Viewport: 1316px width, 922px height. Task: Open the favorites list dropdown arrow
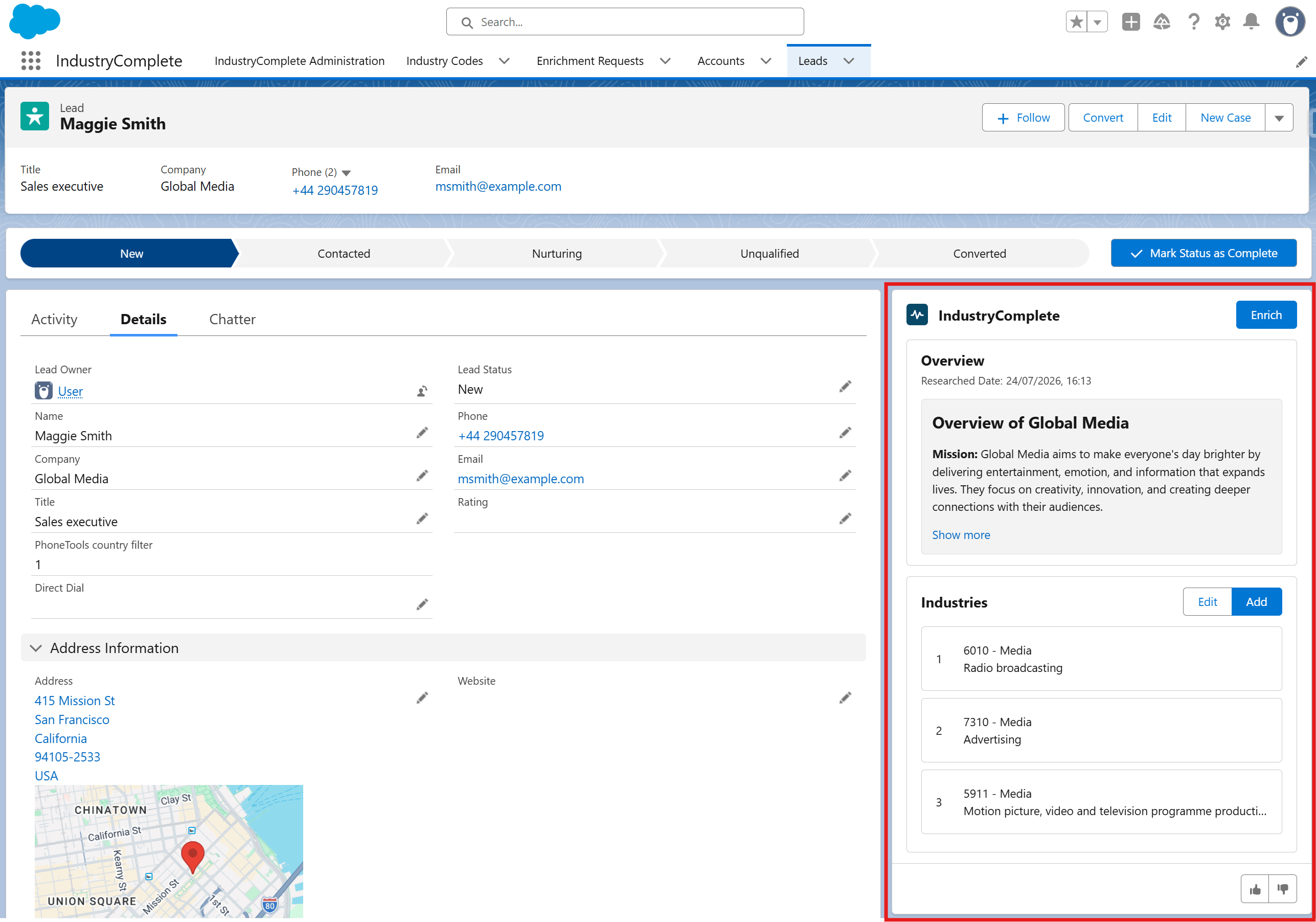1097,23
